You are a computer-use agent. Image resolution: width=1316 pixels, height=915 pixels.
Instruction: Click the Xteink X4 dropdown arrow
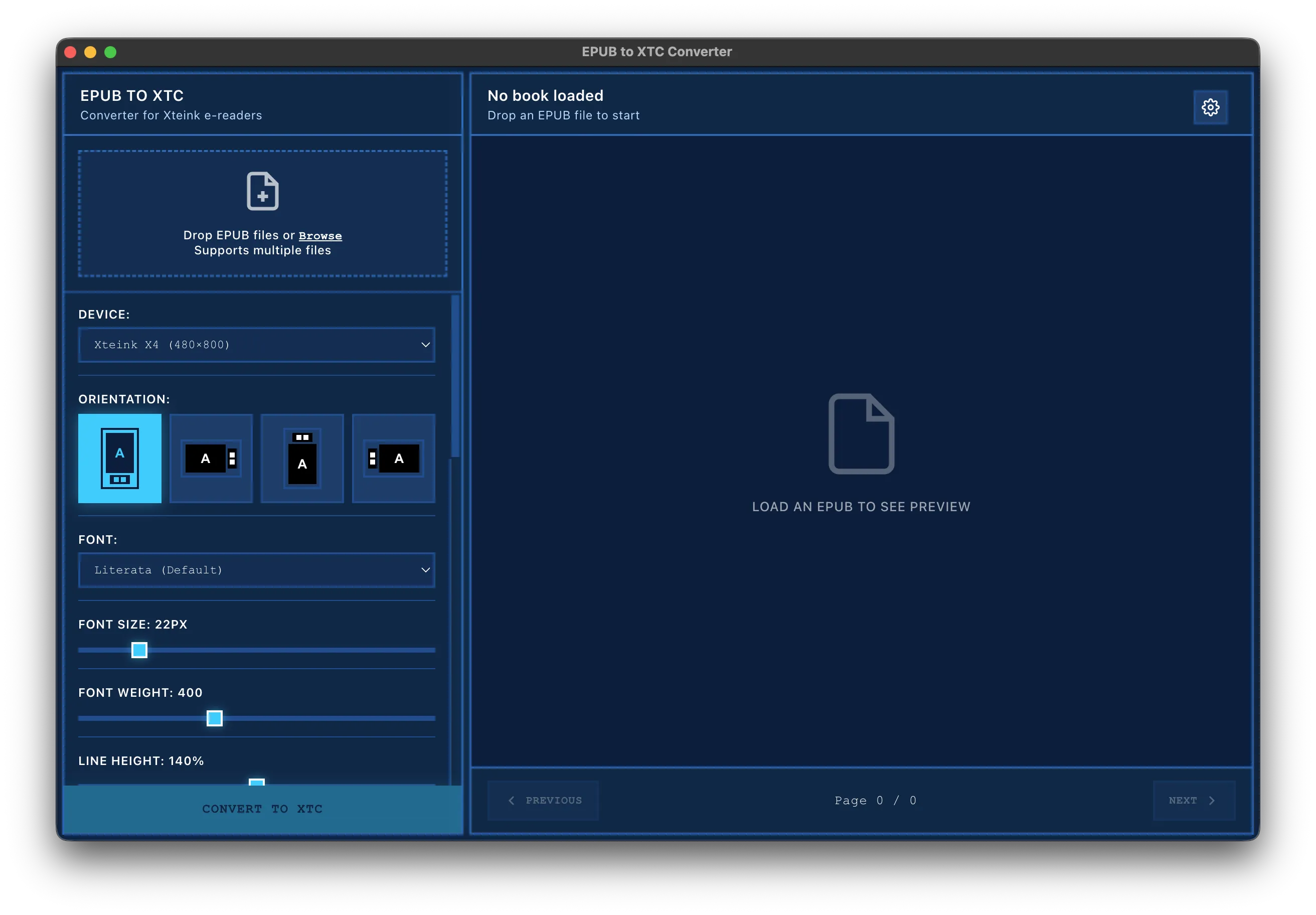(x=425, y=345)
